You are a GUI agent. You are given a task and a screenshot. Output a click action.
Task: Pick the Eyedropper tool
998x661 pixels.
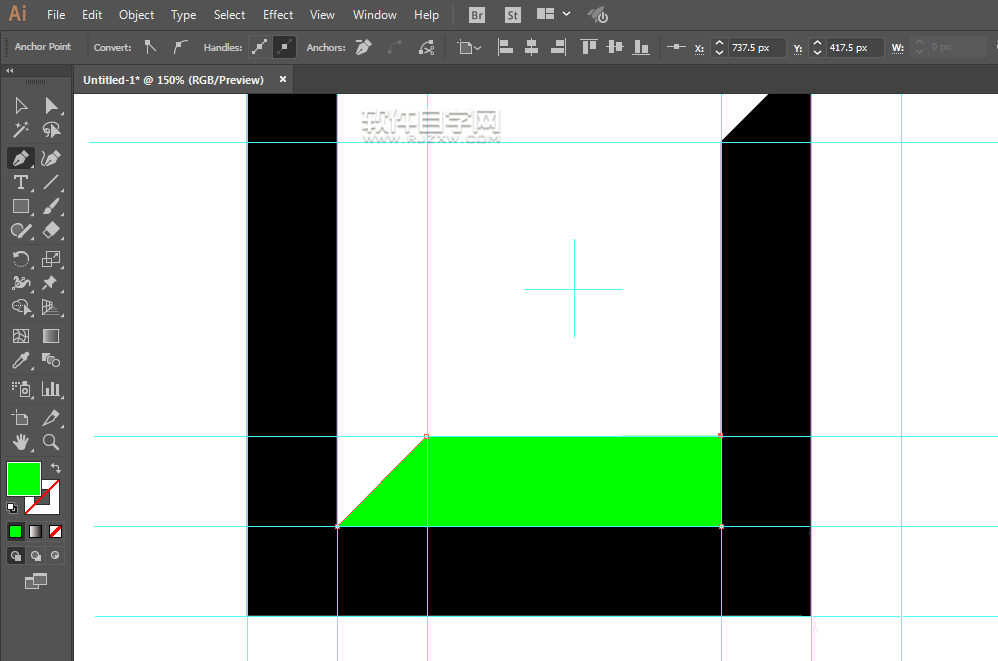tap(20, 361)
